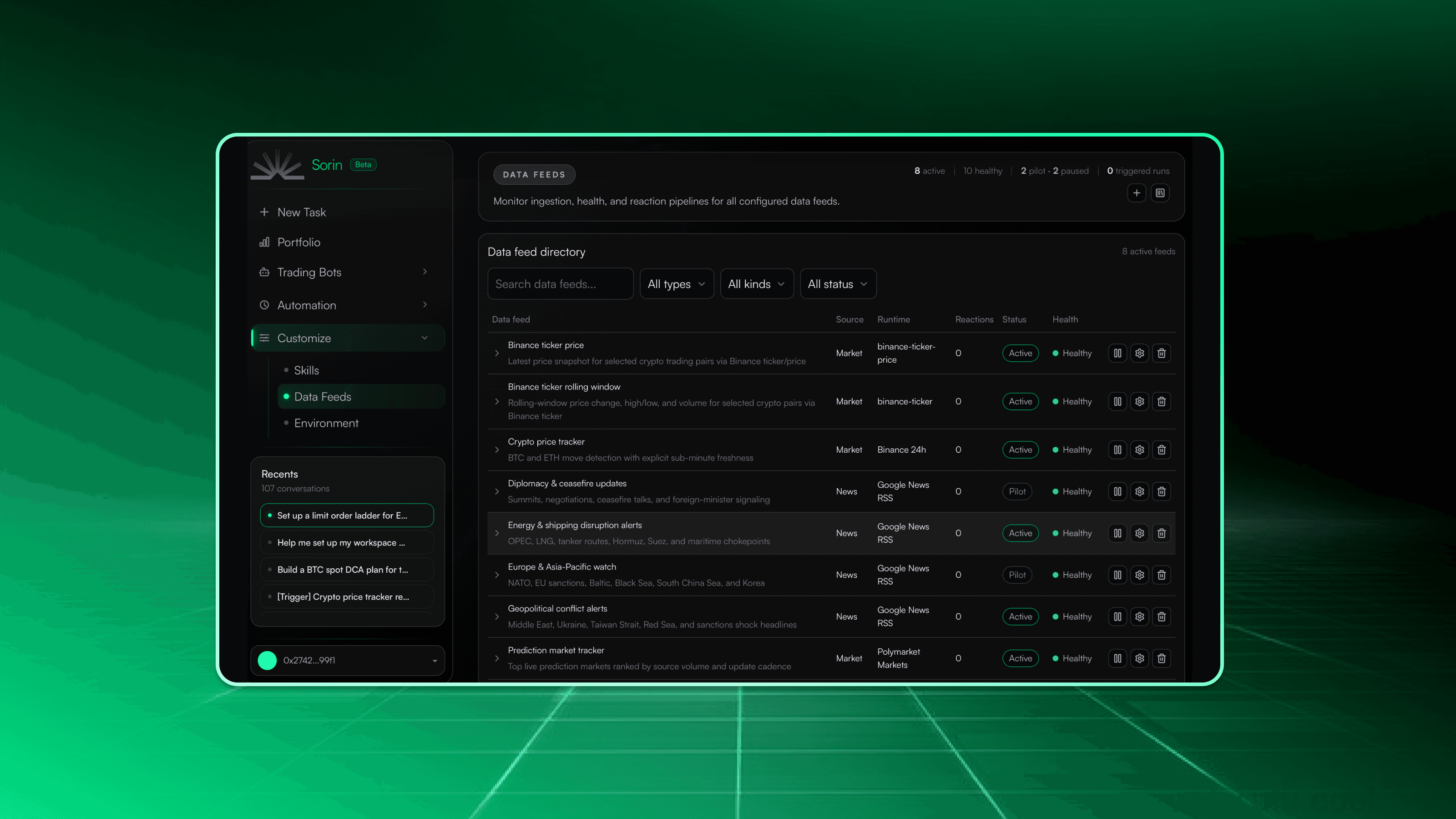Go to the Skills section

(x=306, y=370)
